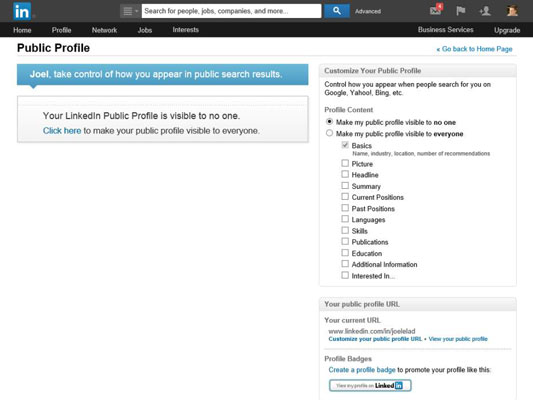Open the notifications flag icon

pos(460,11)
